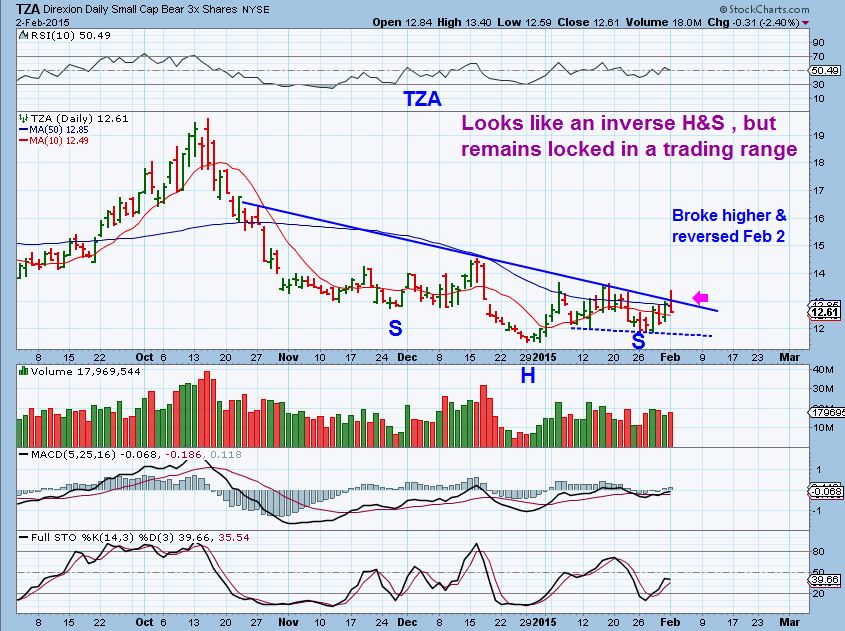Viewport: 845px width, 631px height.
Task: Click the blue descending trendline
Action: [480, 256]
